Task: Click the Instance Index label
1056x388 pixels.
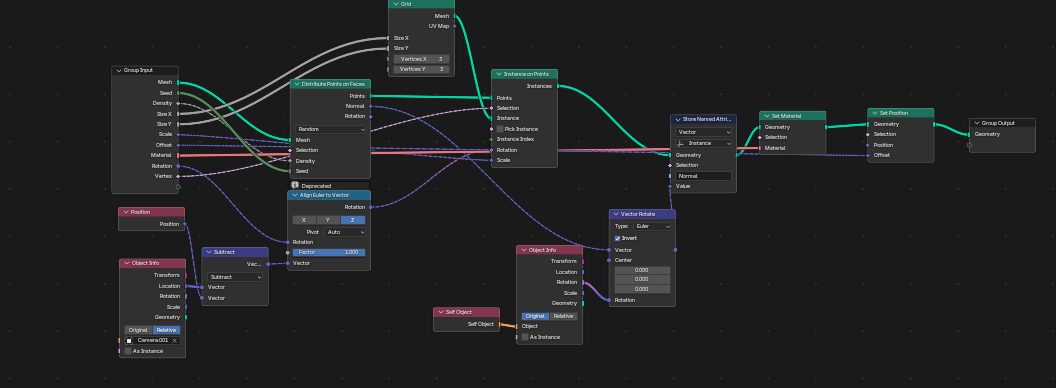Action: pyautogui.click(x=515, y=139)
